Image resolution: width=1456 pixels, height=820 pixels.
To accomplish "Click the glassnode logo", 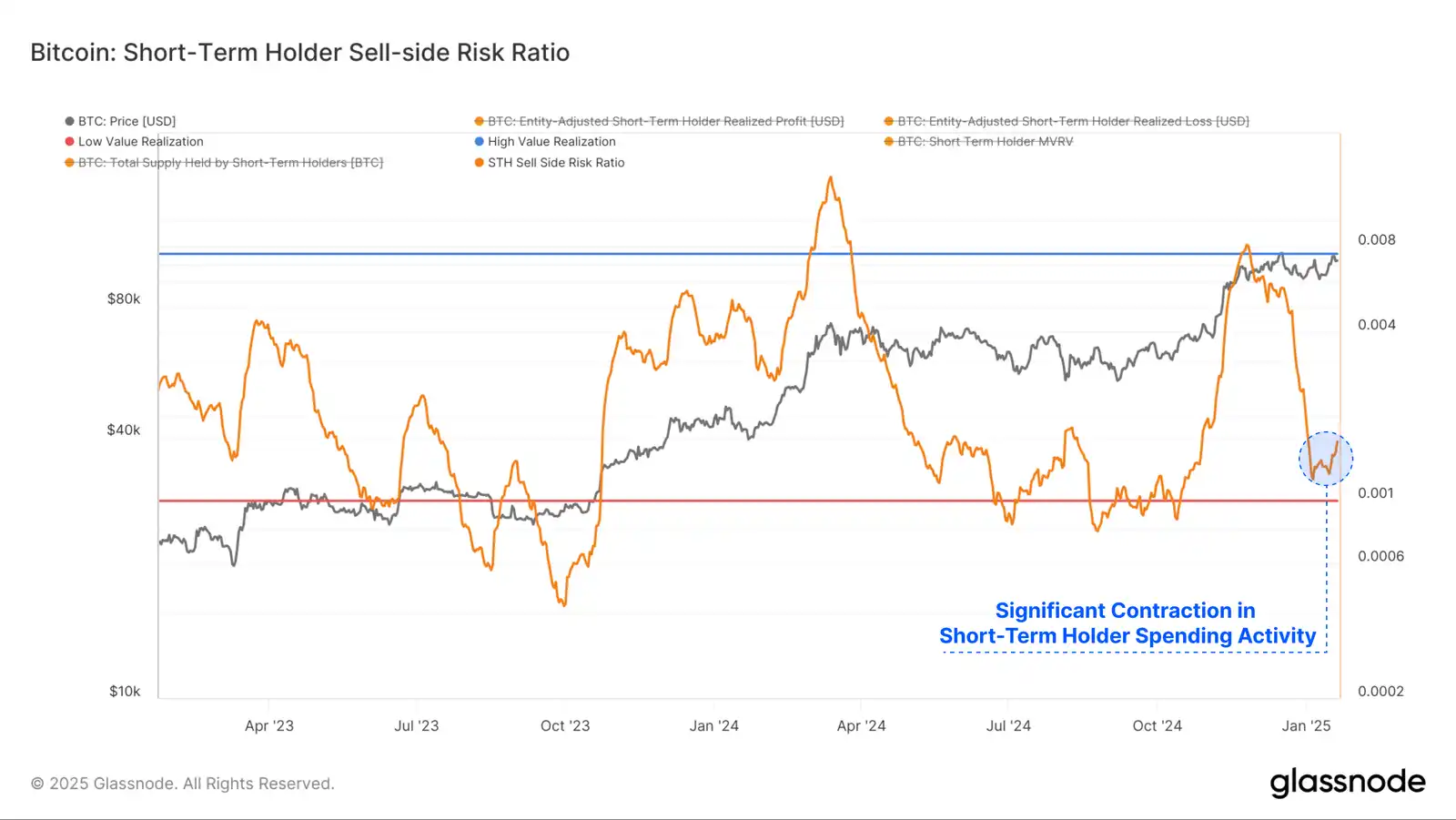I will 1348,783.
